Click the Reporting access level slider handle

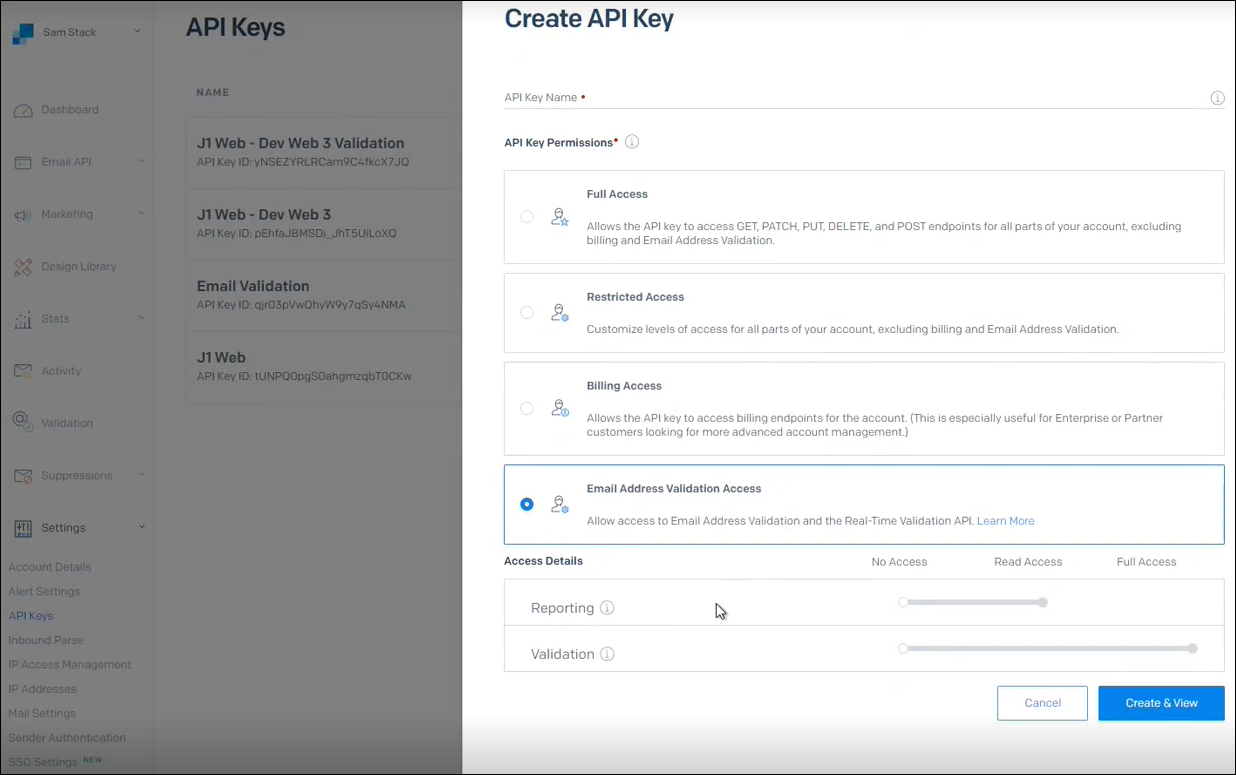[1043, 603]
